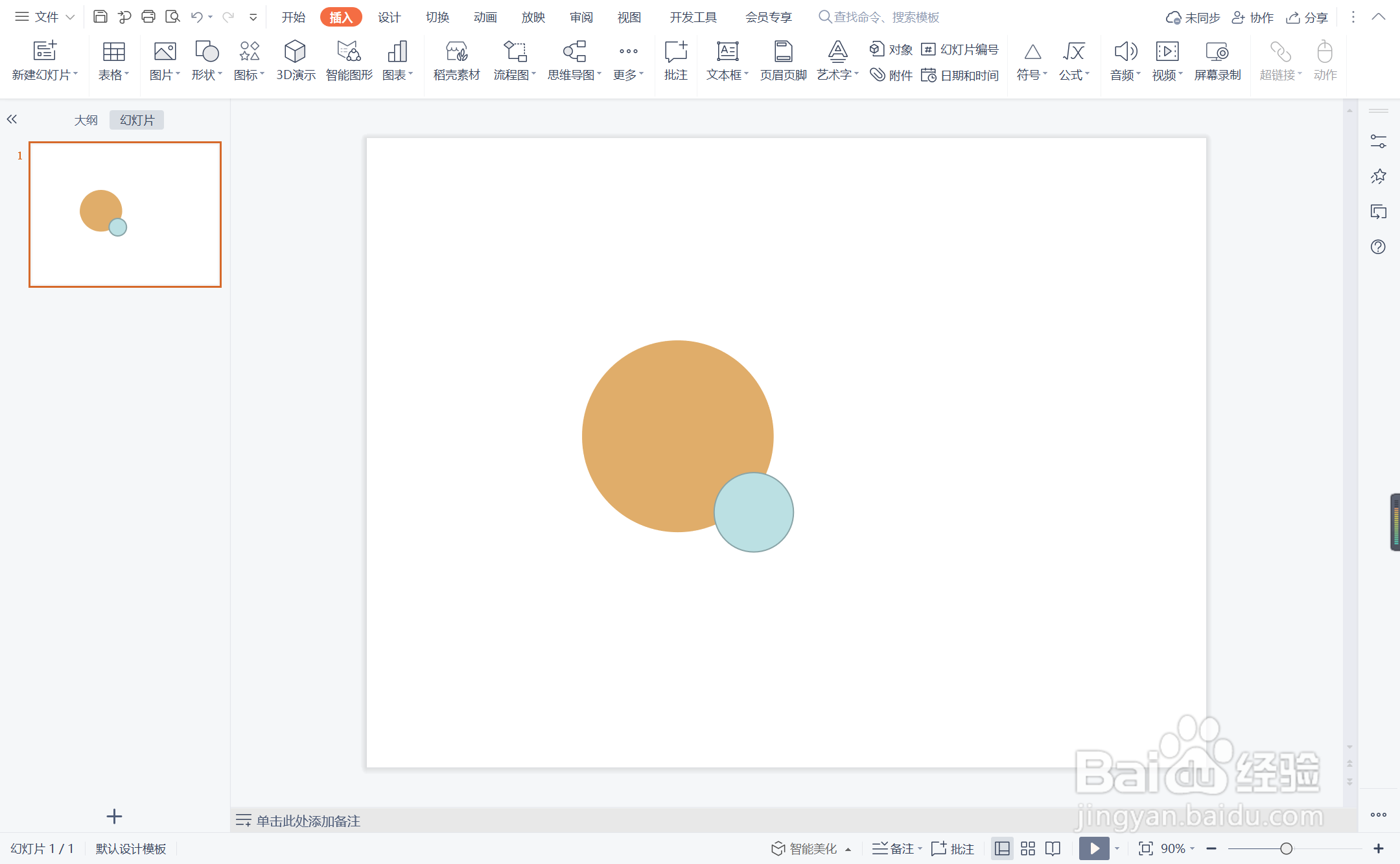Open the Print Preview icon

pyautogui.click(x=172, y=17)
